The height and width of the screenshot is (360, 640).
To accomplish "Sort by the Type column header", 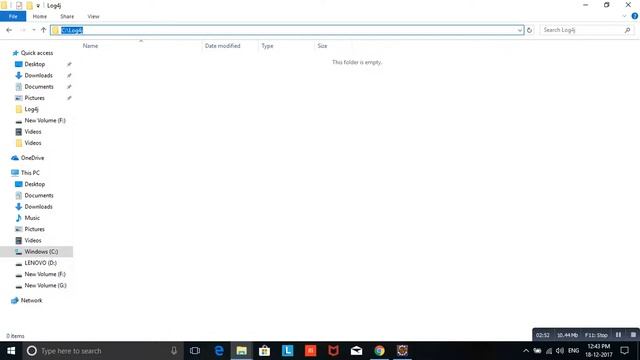I will click(x=267, y=46).
